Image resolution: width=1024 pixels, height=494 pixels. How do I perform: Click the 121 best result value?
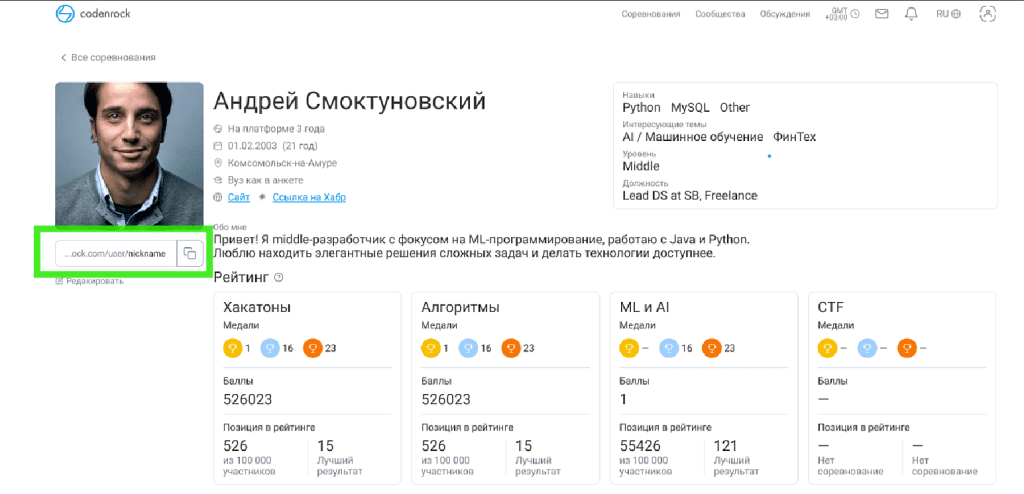[x=724, y=446]
